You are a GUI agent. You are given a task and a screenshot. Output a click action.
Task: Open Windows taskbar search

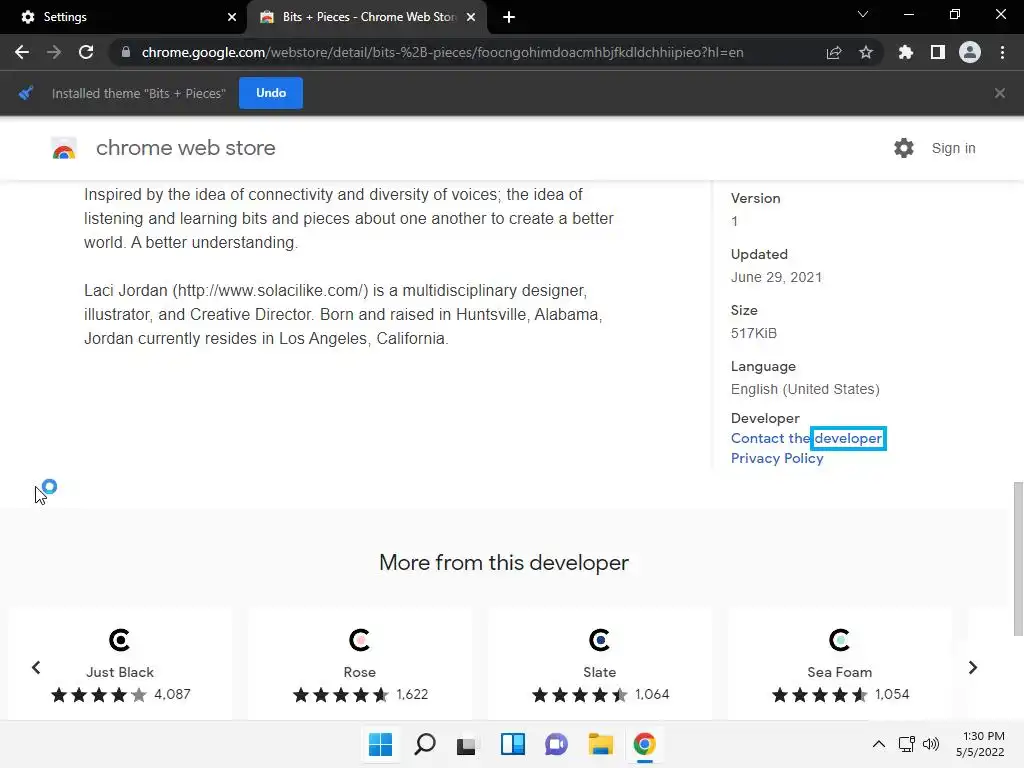click(x=425, y=744)
